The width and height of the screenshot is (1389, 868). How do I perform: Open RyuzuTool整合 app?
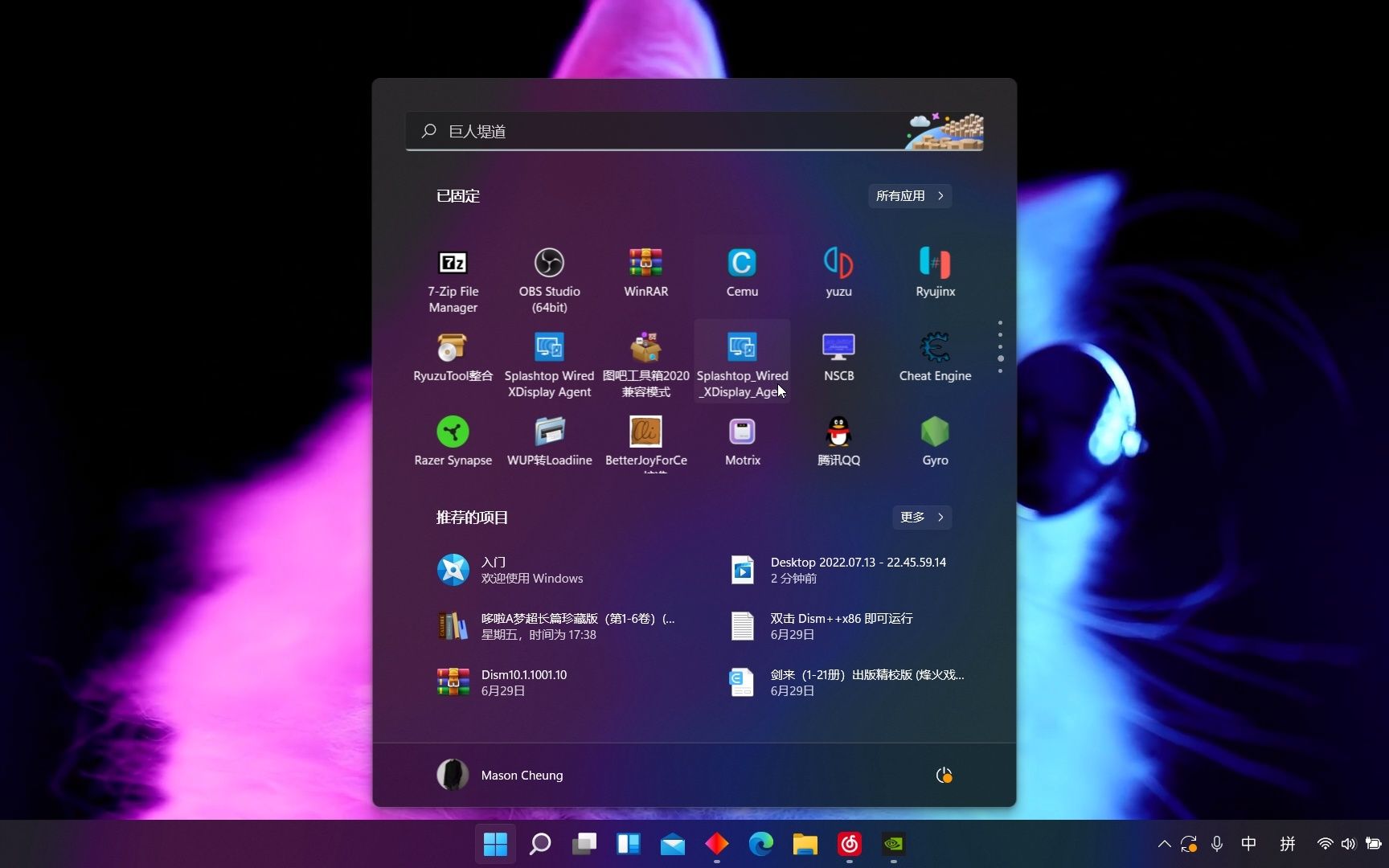(453, 358)
